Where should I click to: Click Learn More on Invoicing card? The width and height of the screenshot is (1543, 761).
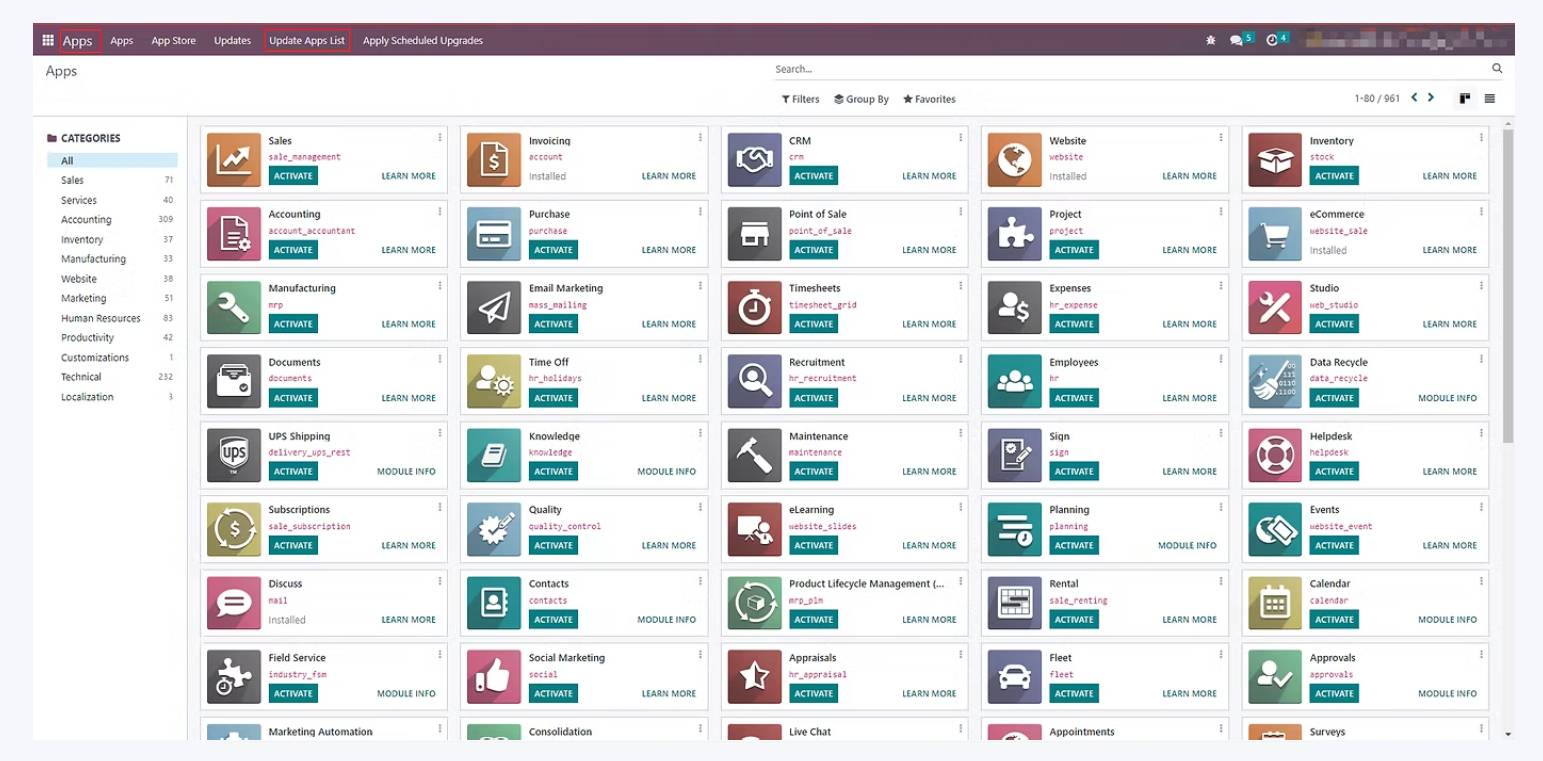(x=669, y=176)
